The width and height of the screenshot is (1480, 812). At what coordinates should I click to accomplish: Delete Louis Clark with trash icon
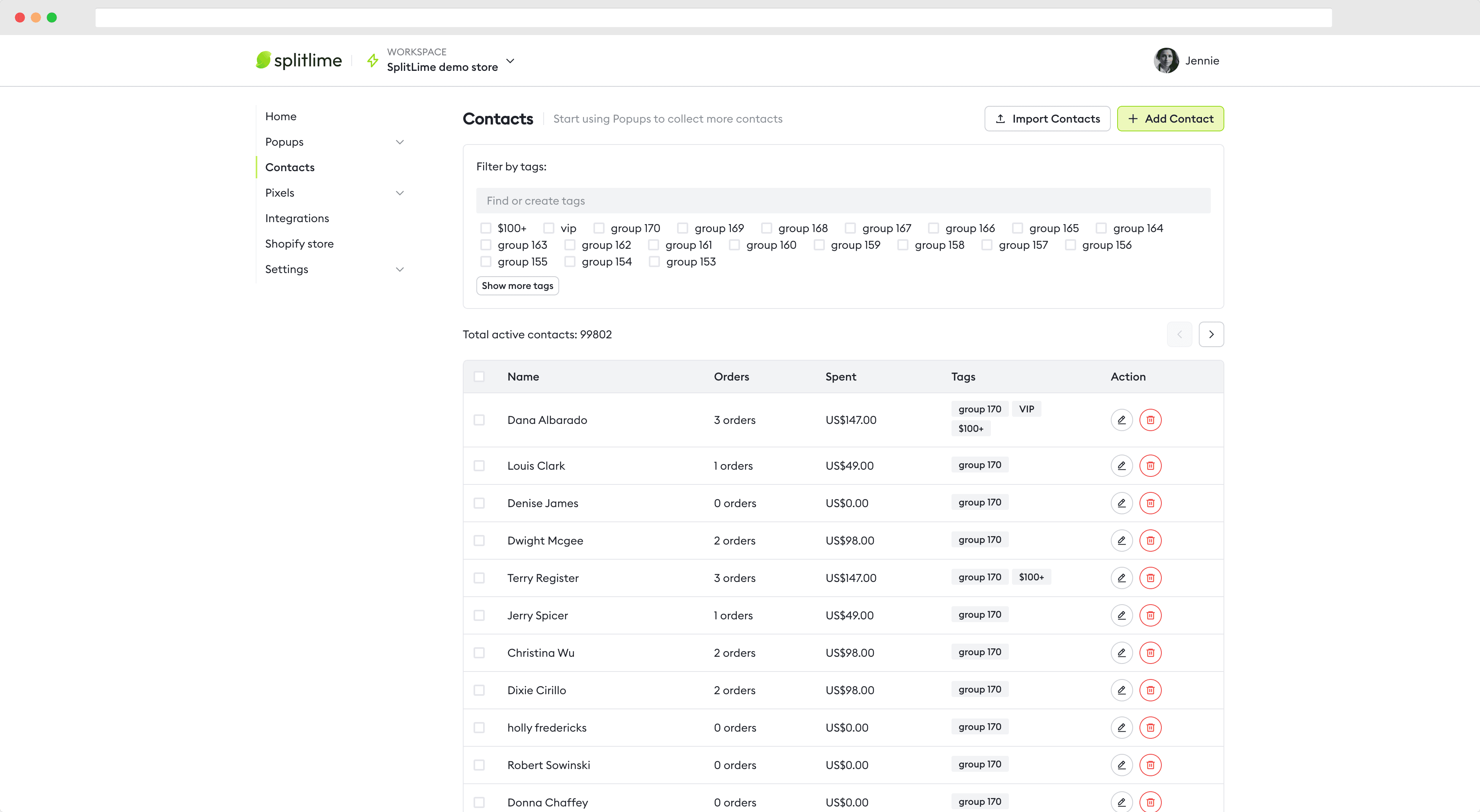(1150, 466)
